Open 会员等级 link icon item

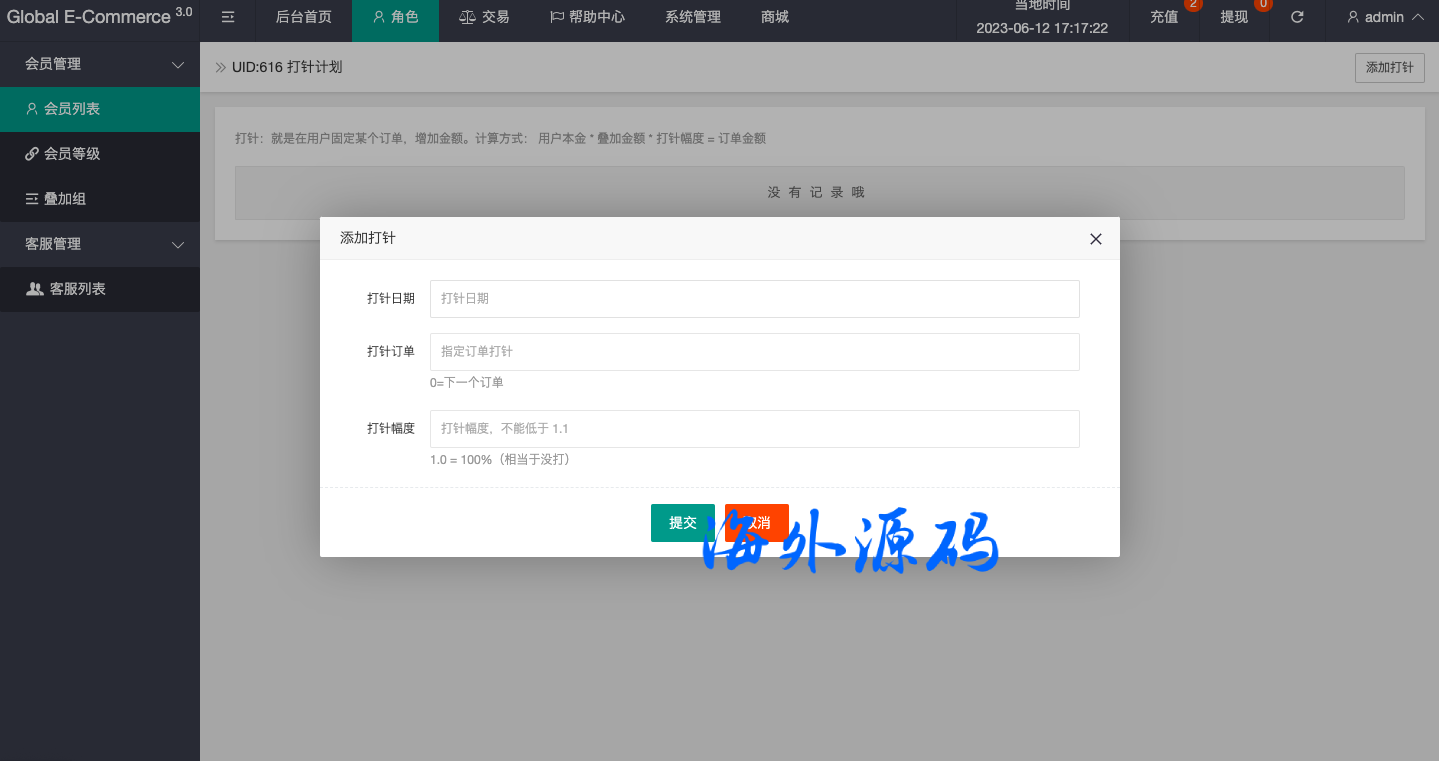pyautogui.click(x=72, y=154)
